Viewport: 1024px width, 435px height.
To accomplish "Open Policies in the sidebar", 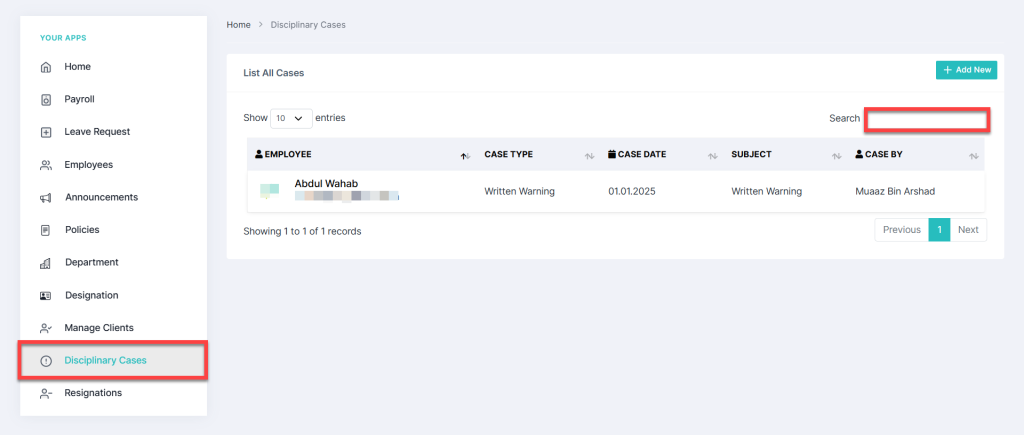I will coord(82,230).
